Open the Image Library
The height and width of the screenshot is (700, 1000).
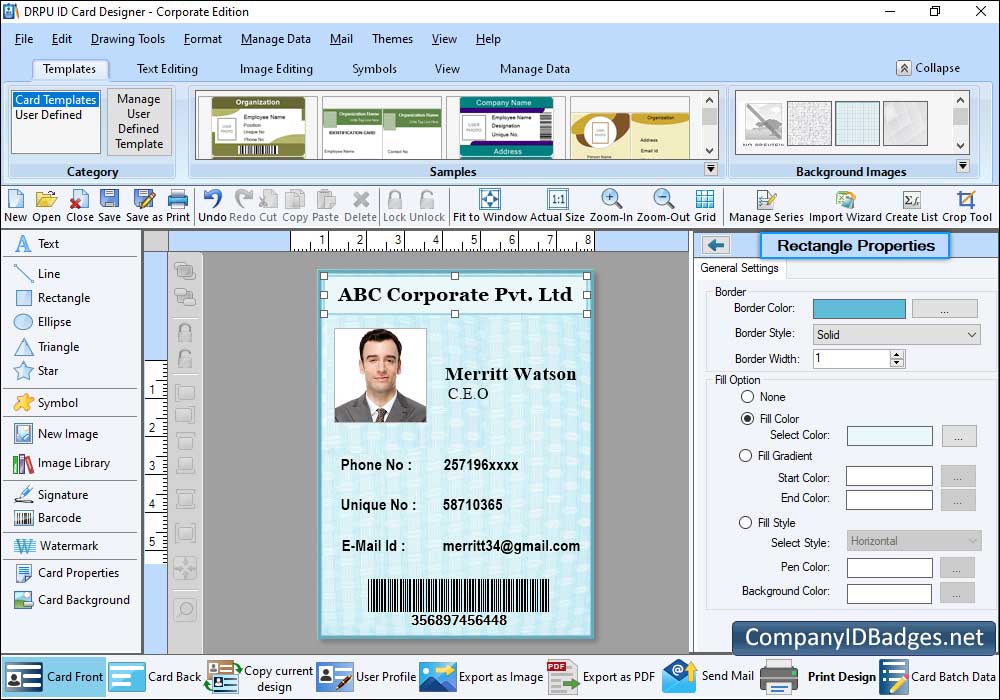(62, 463)
